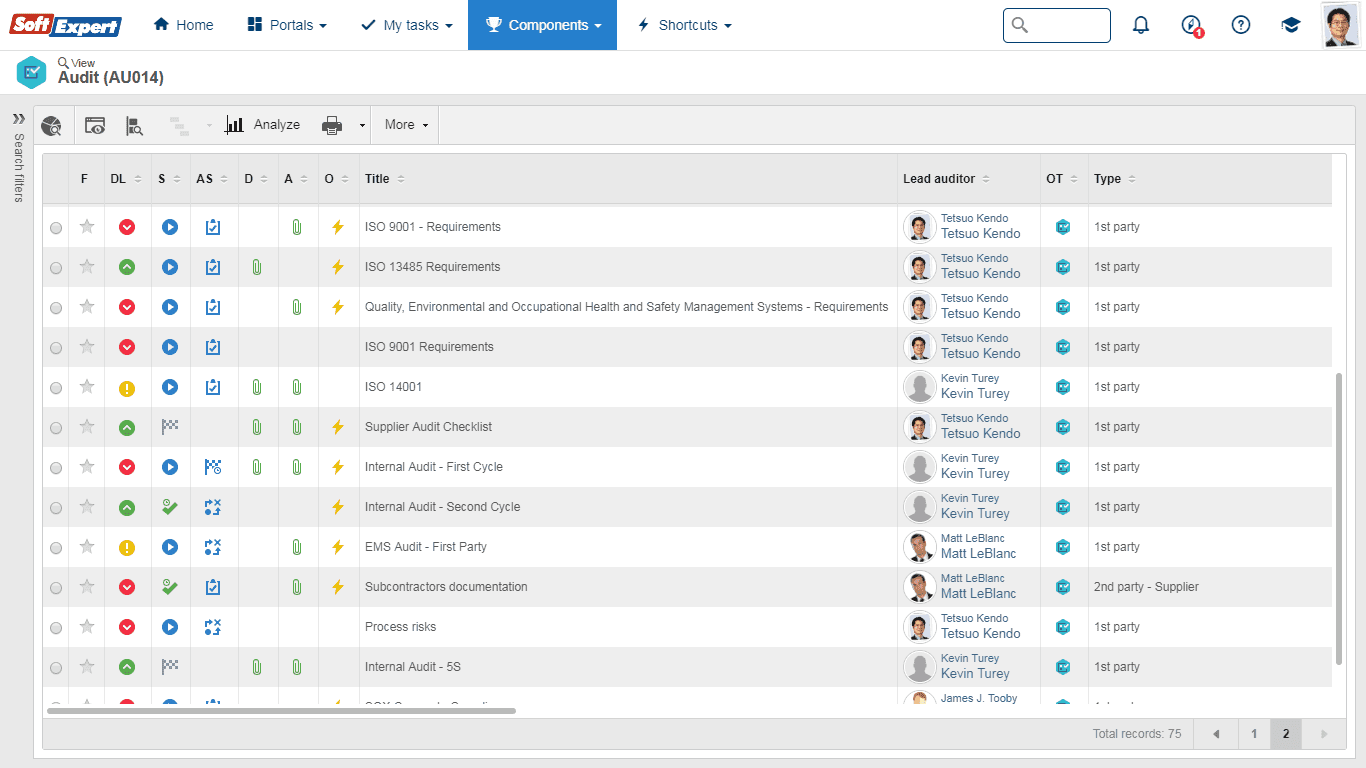
Task: Open the More dropdown menu
Action: point(406,125)
